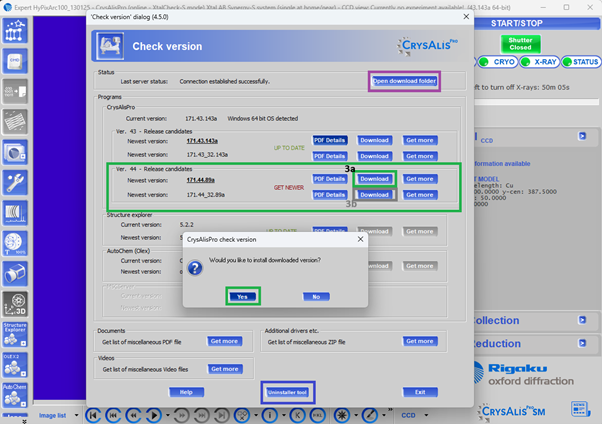Open the wrench service tools icon
602x424 pixels.
click(x=15, y=182)
